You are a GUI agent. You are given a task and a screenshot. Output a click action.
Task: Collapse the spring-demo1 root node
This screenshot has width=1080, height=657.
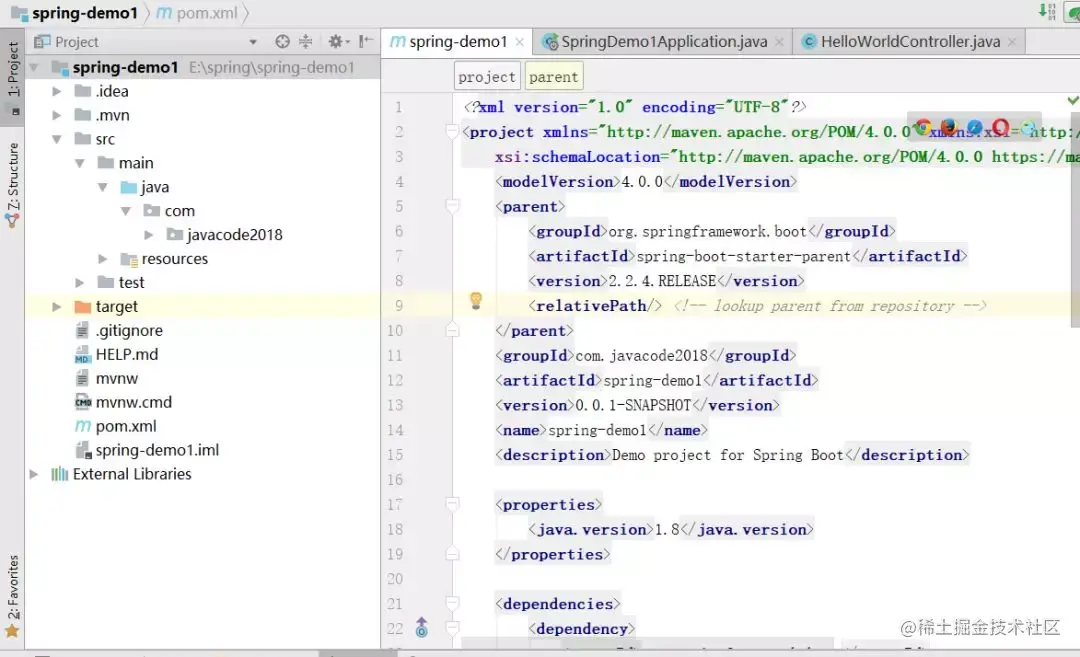point(34,67)
